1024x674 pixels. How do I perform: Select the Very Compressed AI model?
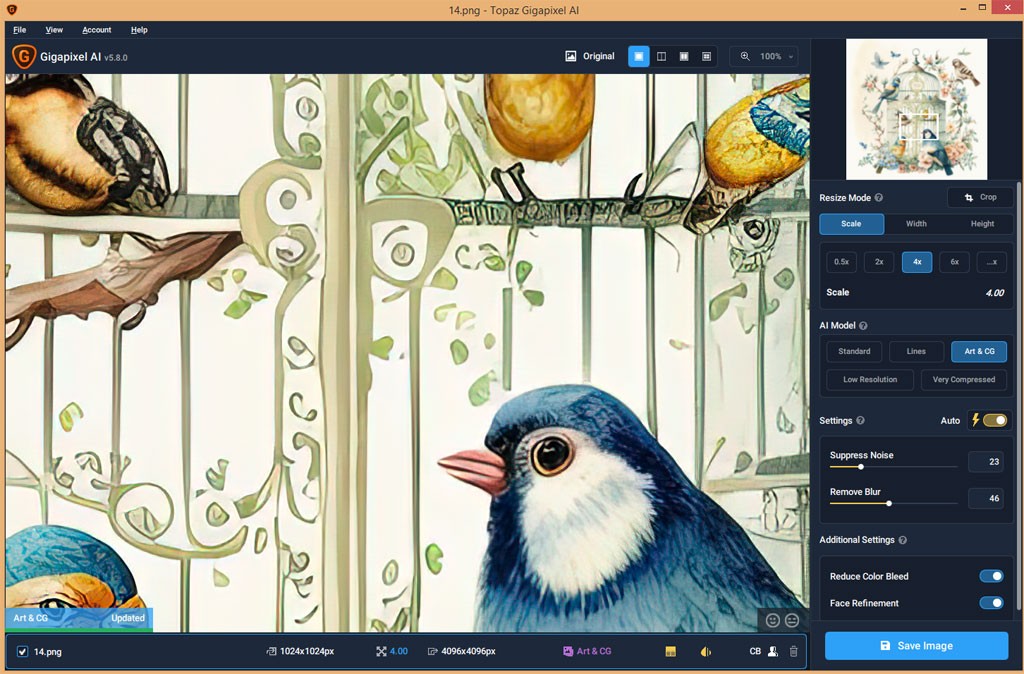tap(964, 379)
